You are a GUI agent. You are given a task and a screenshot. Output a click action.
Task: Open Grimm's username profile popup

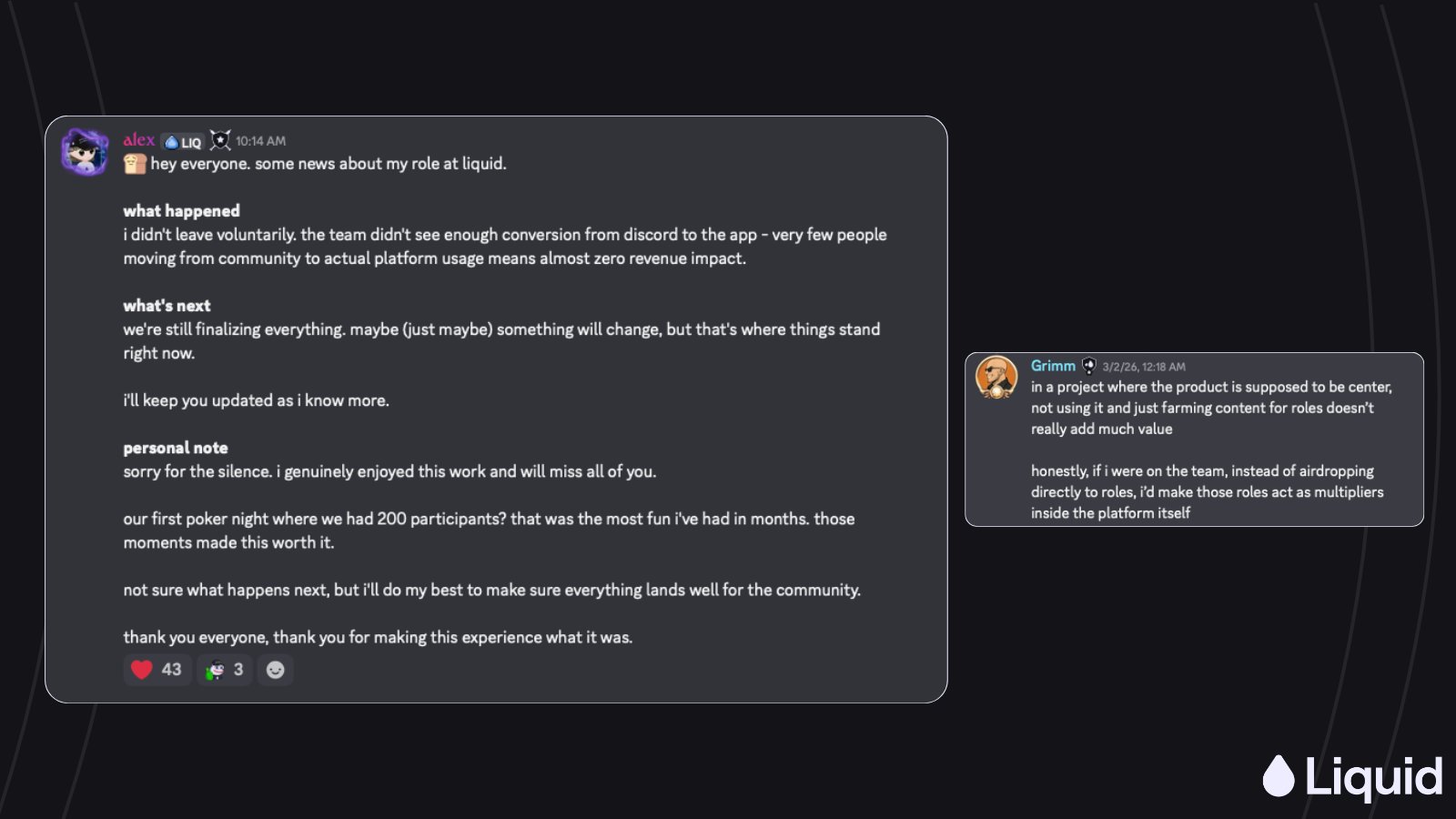(x=1053, y=366)
